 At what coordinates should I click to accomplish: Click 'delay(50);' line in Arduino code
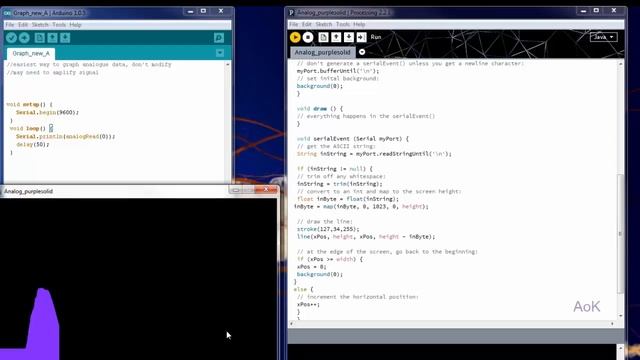tap(32, 144)
